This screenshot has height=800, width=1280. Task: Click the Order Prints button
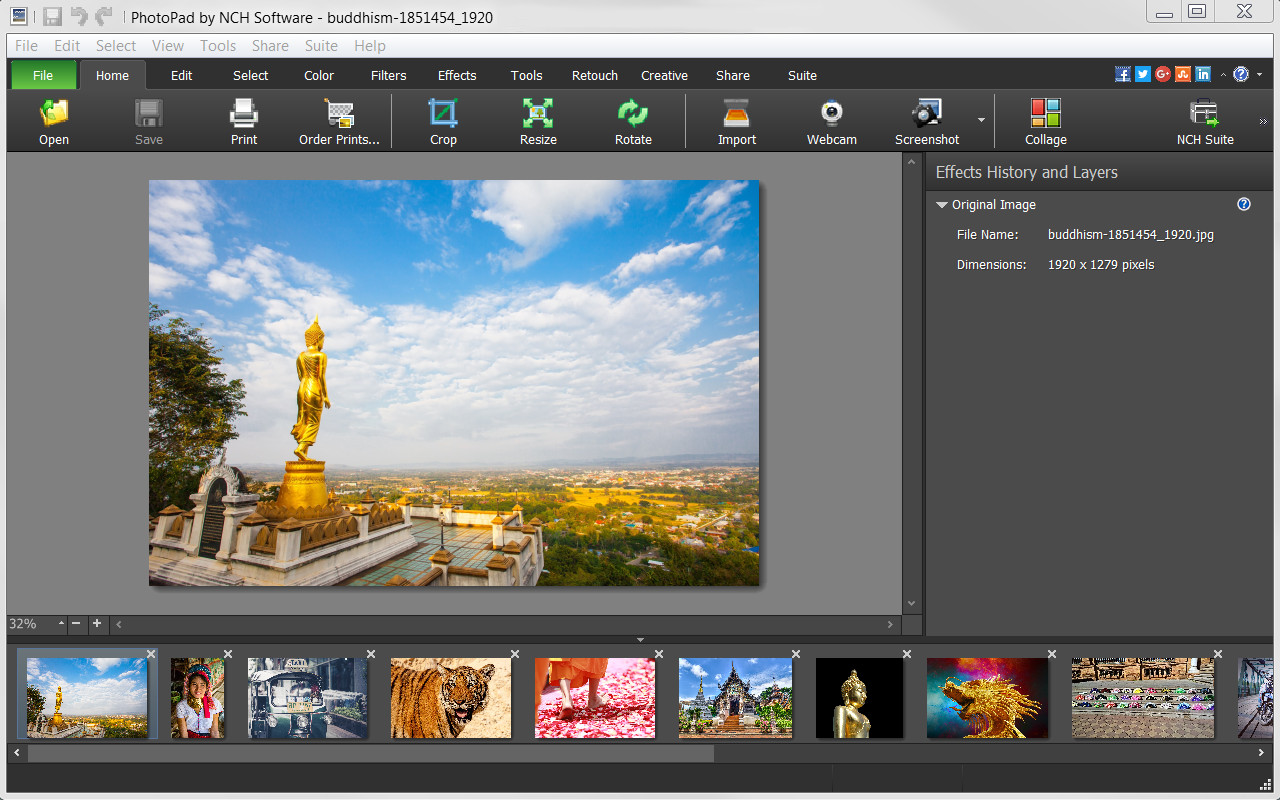(x=339, y=120)
